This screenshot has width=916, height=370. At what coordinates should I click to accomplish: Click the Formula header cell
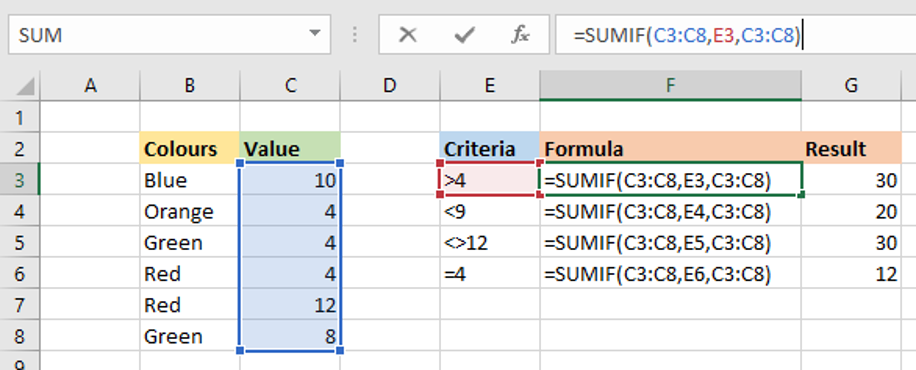tap(670, 148)
